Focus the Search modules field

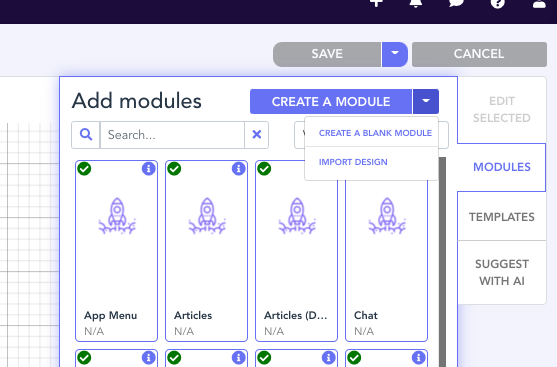172,135
